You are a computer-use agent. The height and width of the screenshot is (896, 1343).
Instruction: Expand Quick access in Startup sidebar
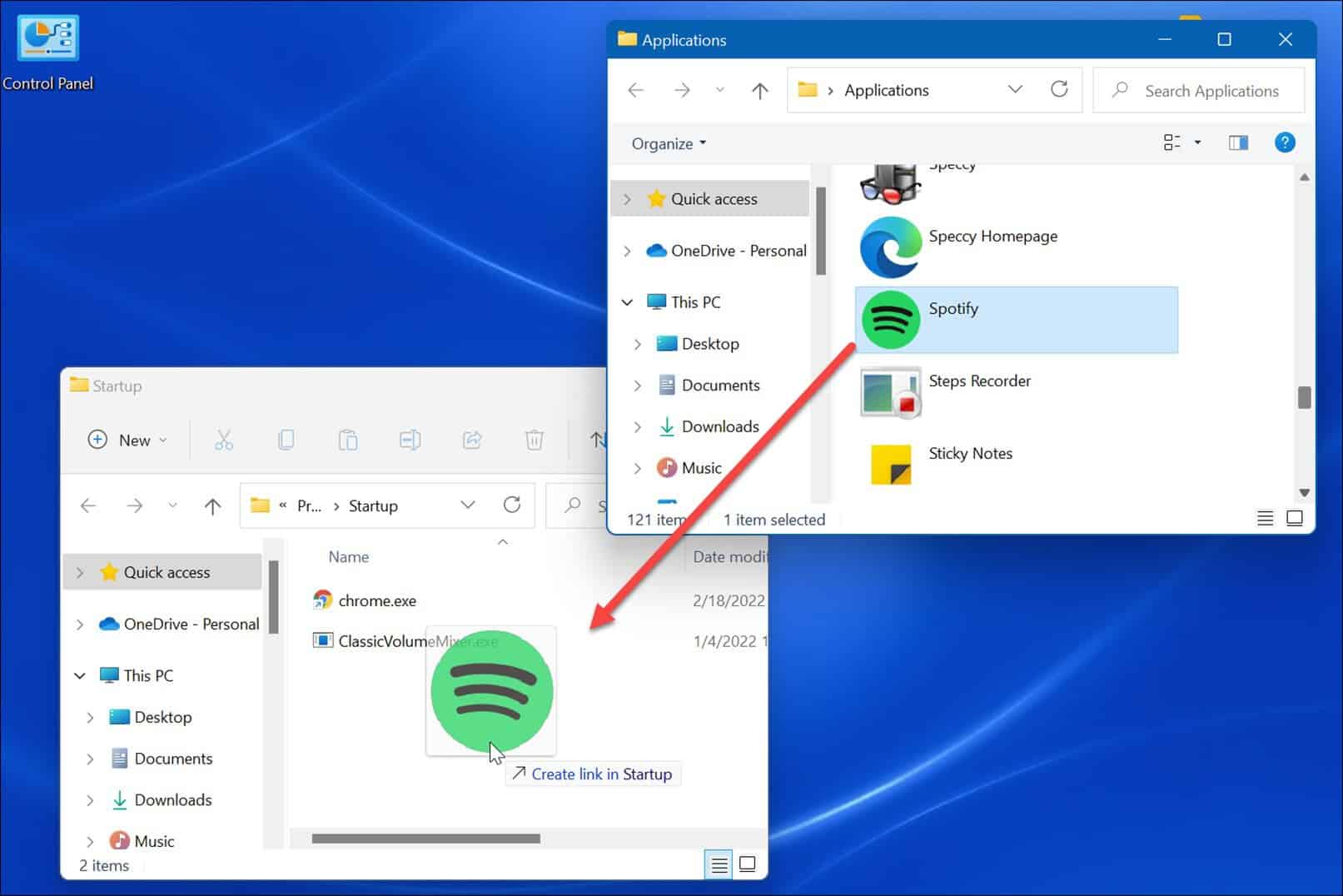[x=80, y=572]
